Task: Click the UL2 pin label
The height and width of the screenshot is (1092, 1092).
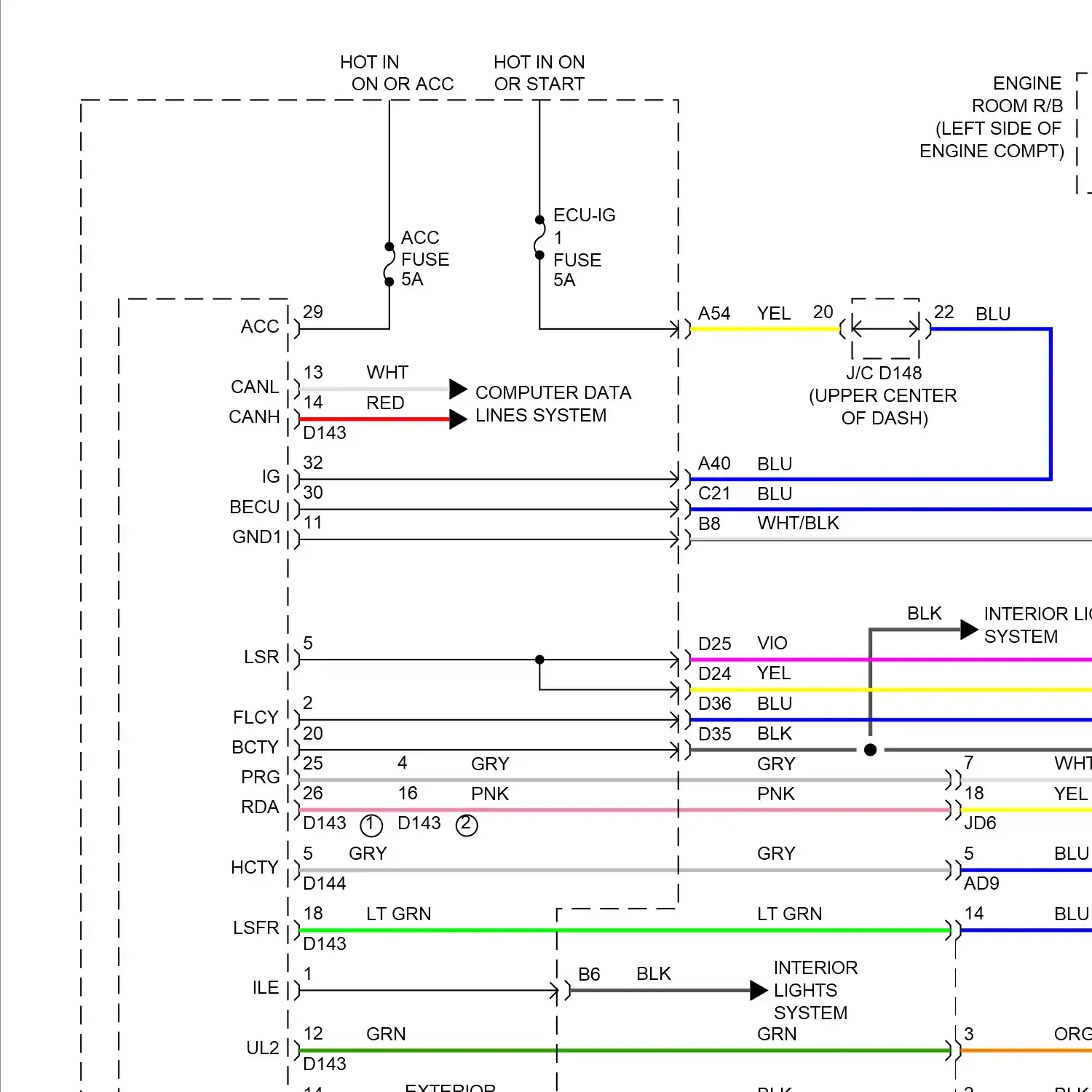Action: coord(263,1048)
